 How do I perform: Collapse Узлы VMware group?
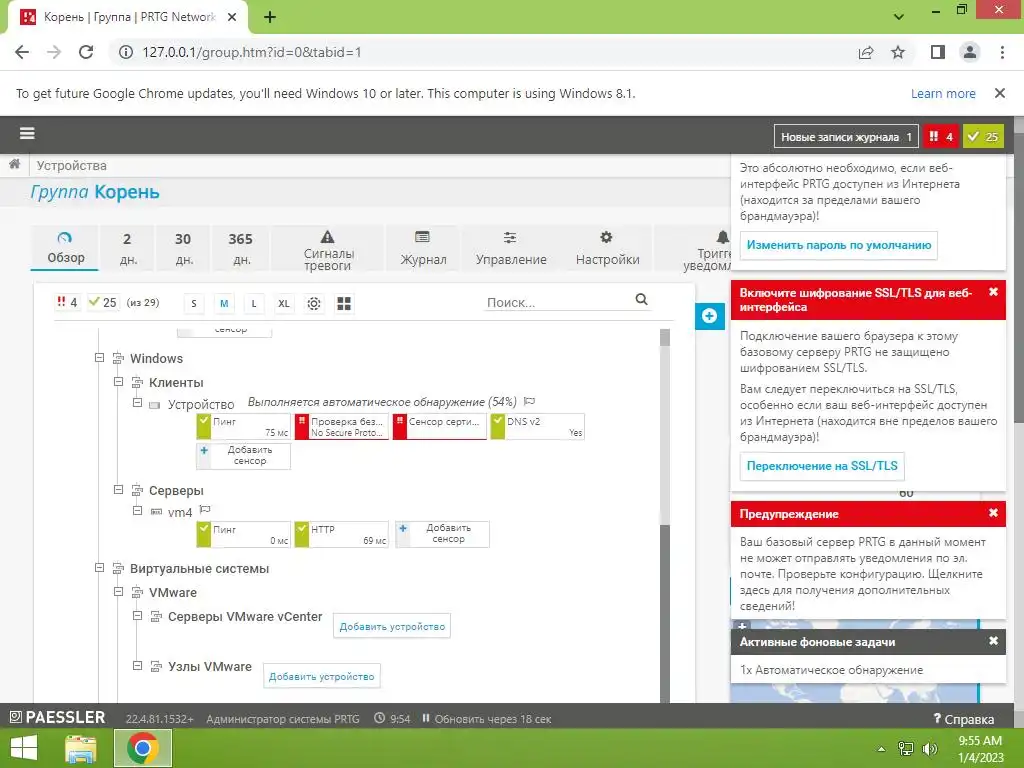[x=137, y=665]
